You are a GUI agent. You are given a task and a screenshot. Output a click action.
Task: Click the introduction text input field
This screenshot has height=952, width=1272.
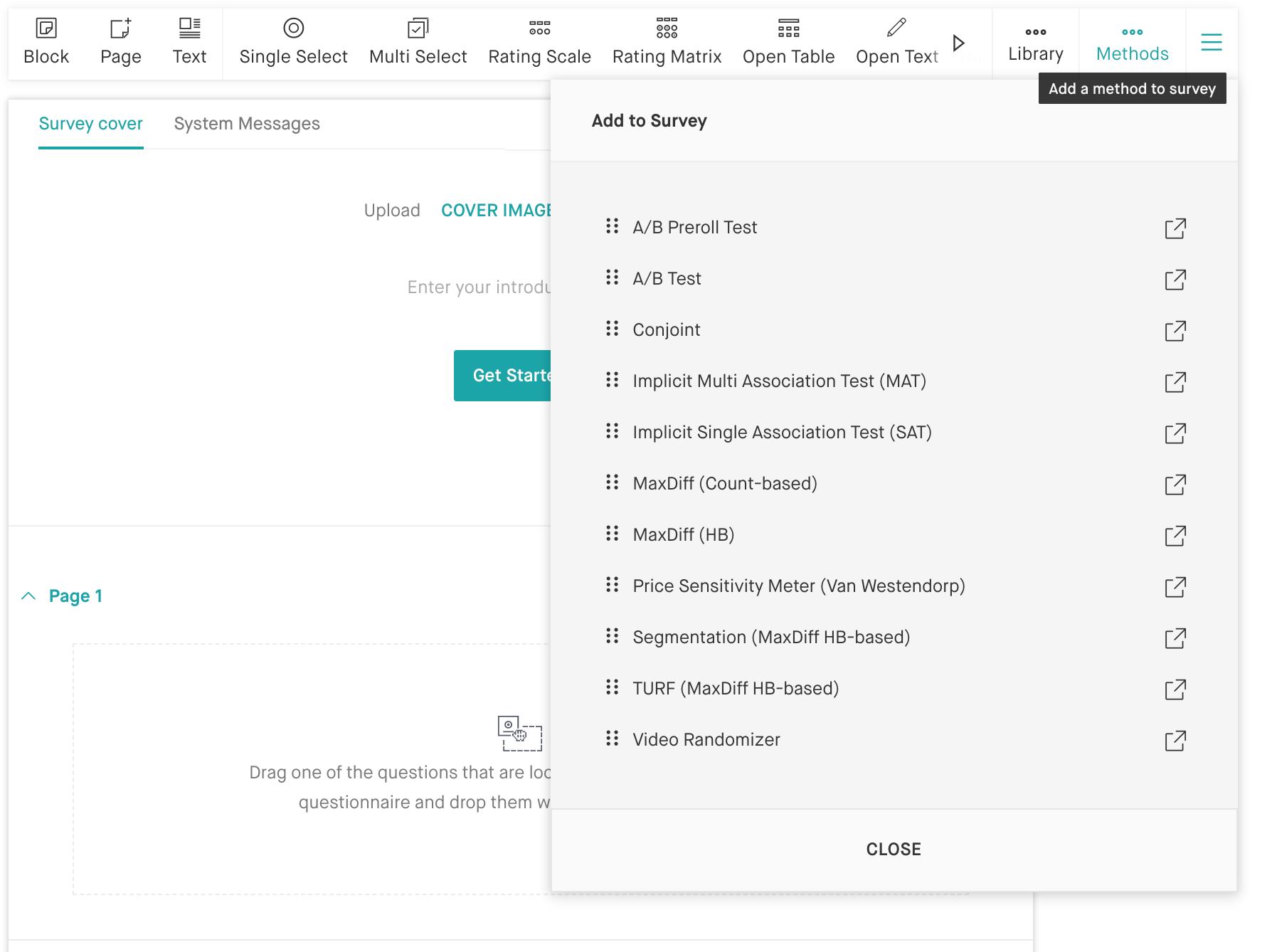[x=479, y=287]
